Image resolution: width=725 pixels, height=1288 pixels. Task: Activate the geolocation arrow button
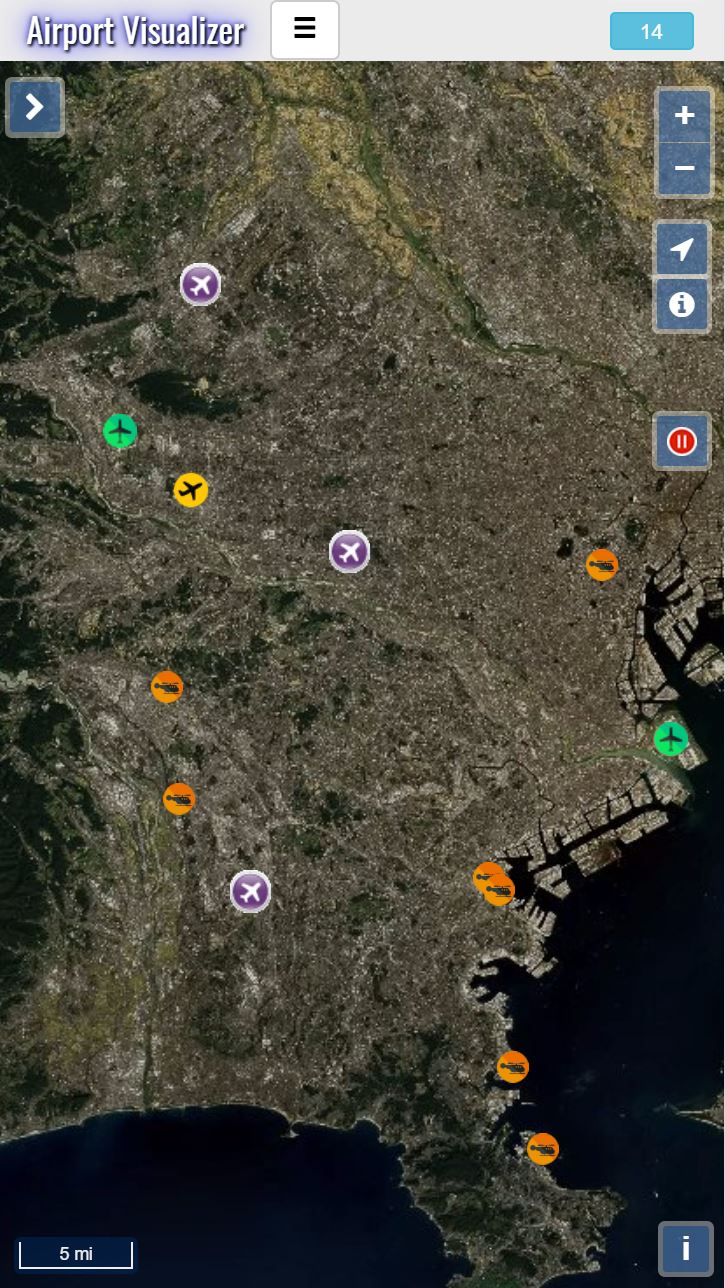click(x=682, y=250)
